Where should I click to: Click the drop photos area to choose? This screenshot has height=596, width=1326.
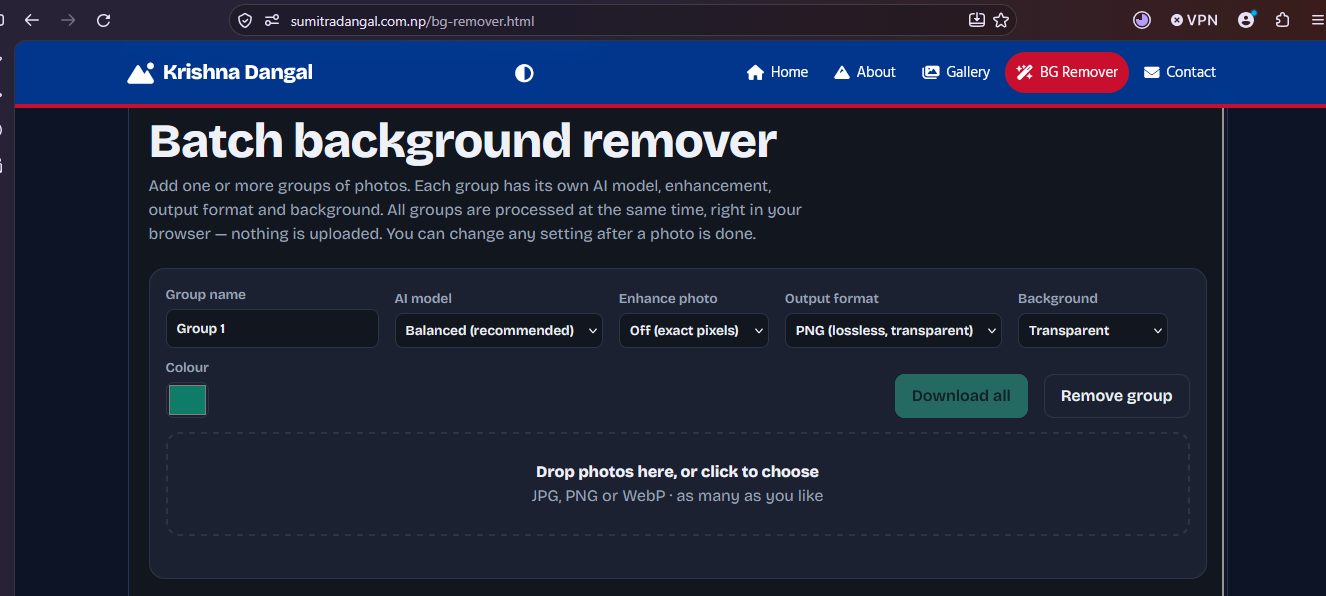coord(678,484)
